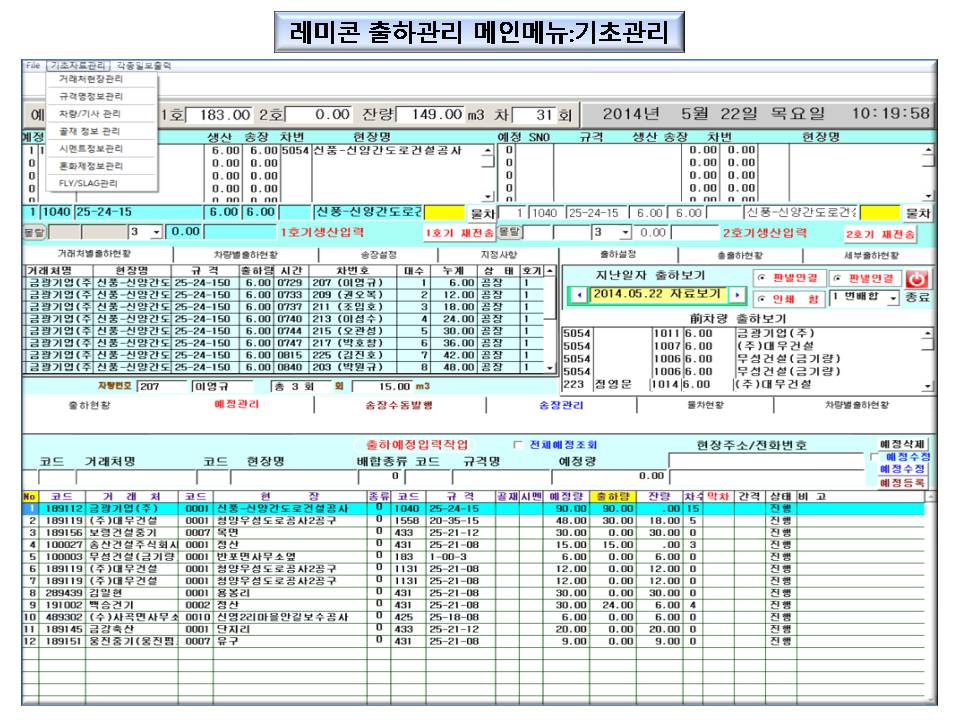Choose 거래처현장관리 from the menu
This screenshot has height=720, width=960.
point(91,79)
